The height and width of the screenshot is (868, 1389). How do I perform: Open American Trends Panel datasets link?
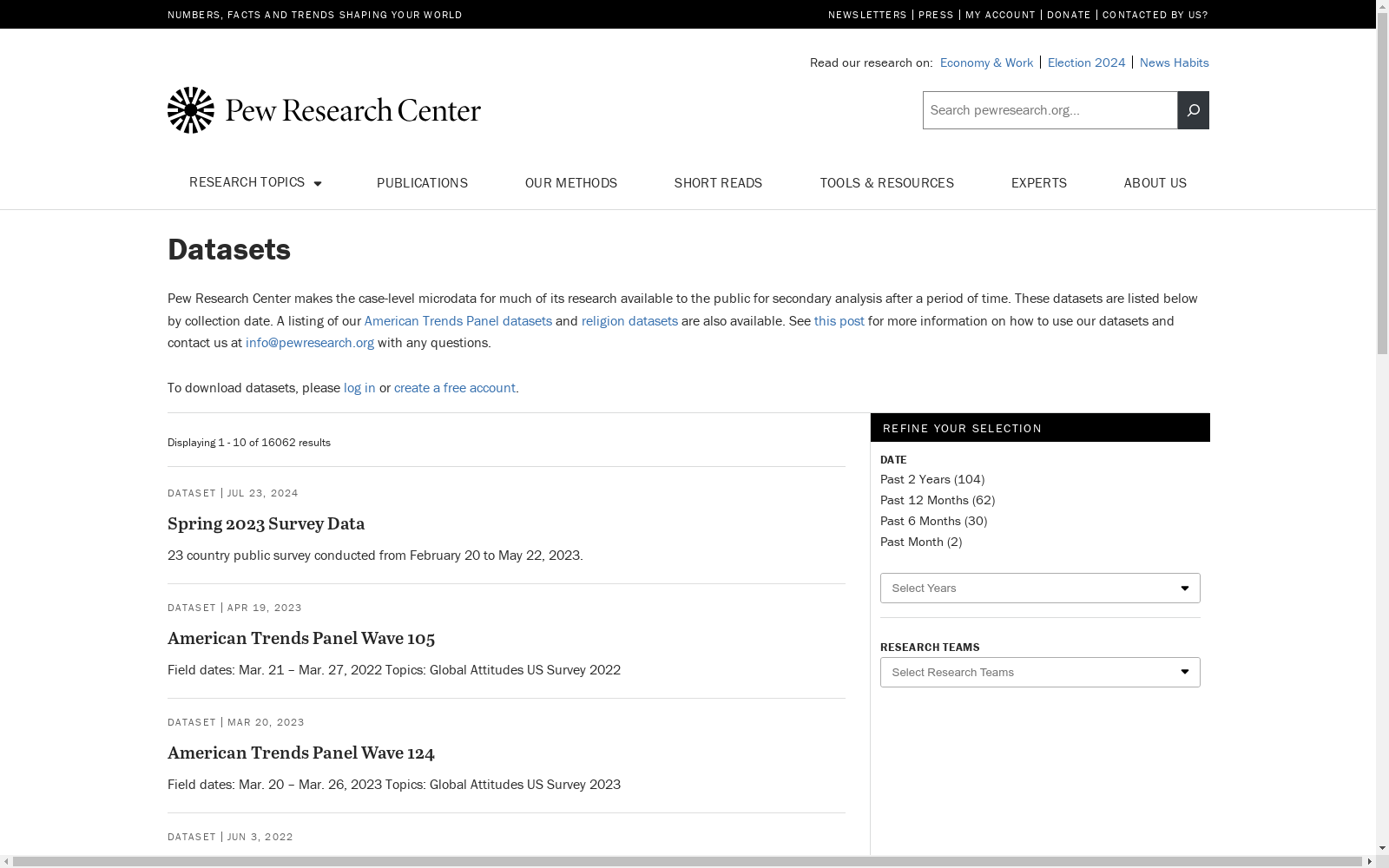pyautogui.click(x=458, y=321)
